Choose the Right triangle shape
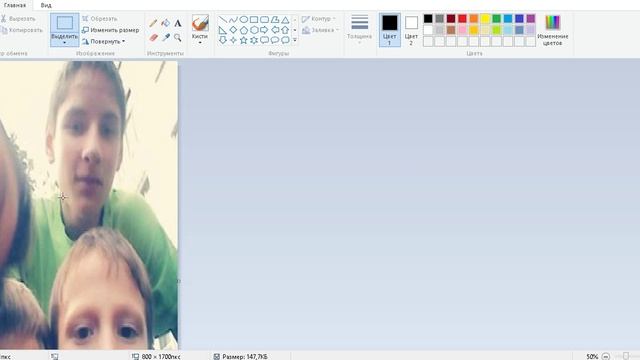Image resolution: width=640 pixels, height=360 pixels. tap(223, 30)
